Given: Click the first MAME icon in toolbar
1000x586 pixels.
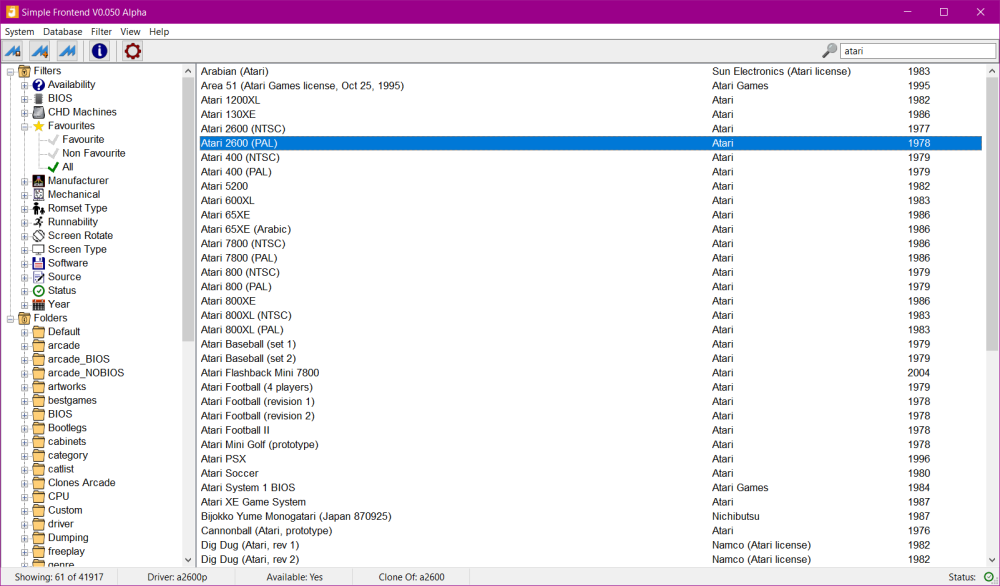Looking at the screenshot, I should click(14, 51).
